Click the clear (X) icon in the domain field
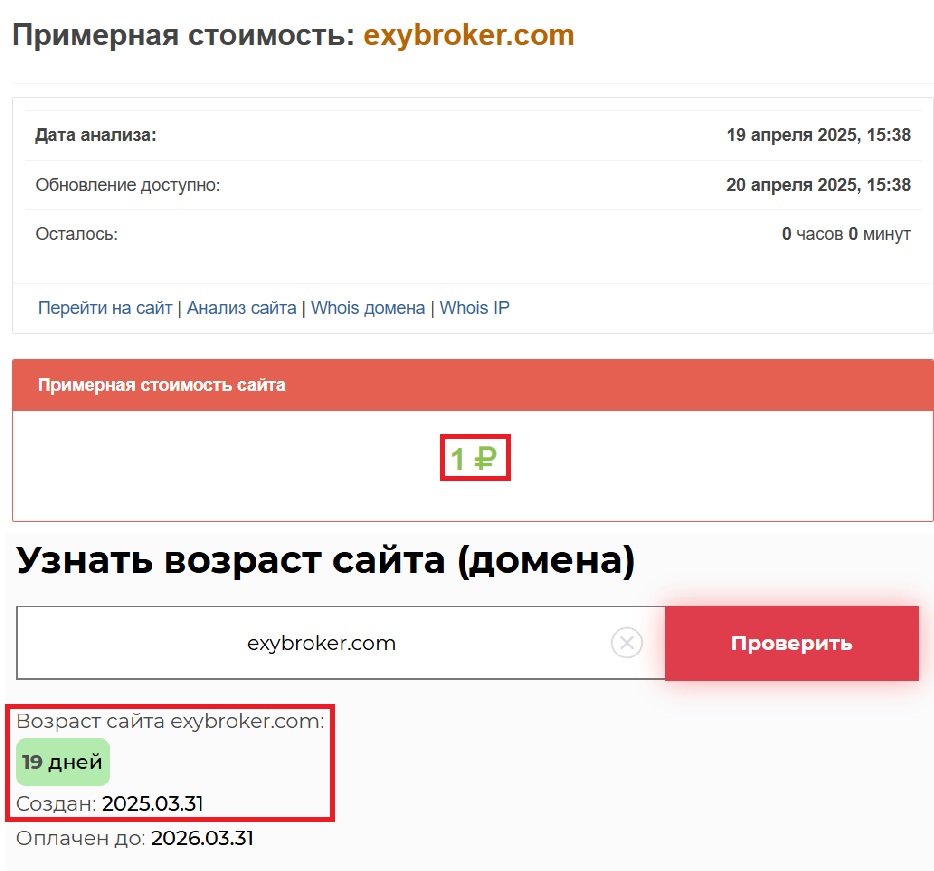934x871 pixels. 627,643
